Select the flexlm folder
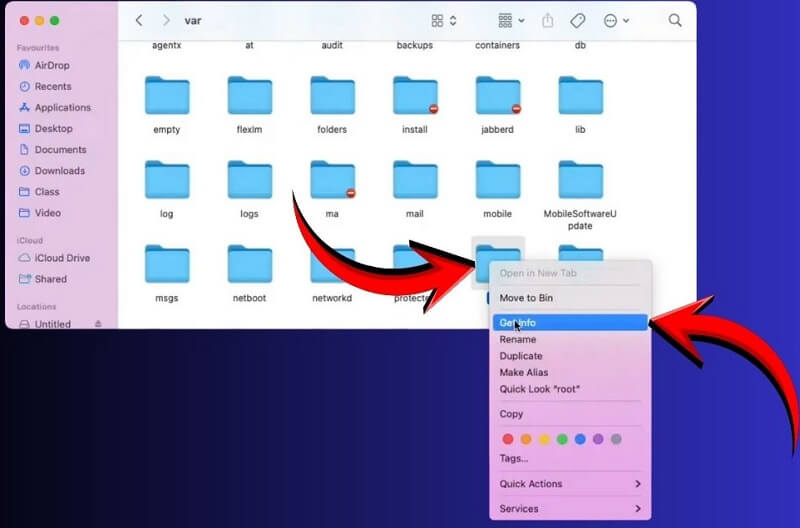This screenshot has width=800, height=528. [249, 95]
